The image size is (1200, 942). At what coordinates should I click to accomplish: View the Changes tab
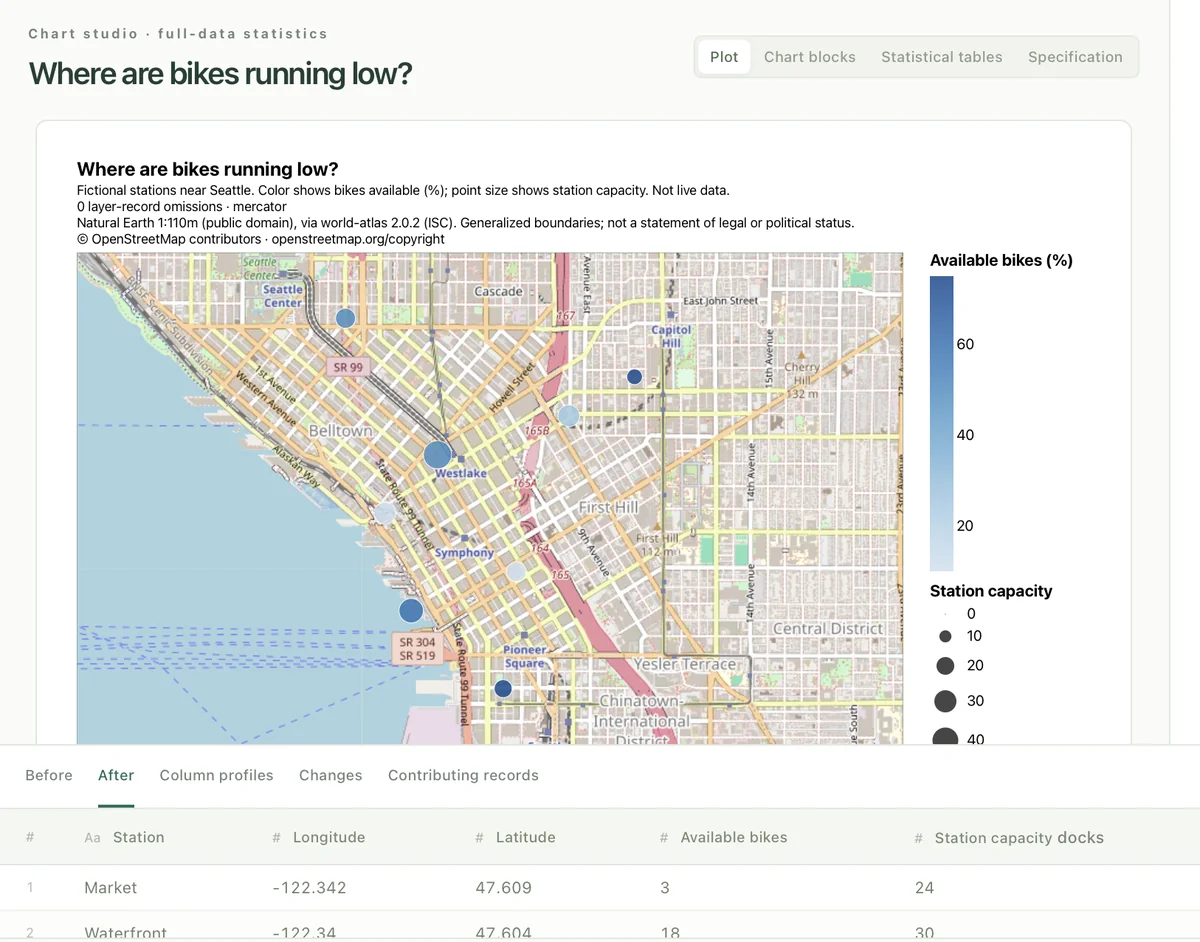[x=330, y=775]
